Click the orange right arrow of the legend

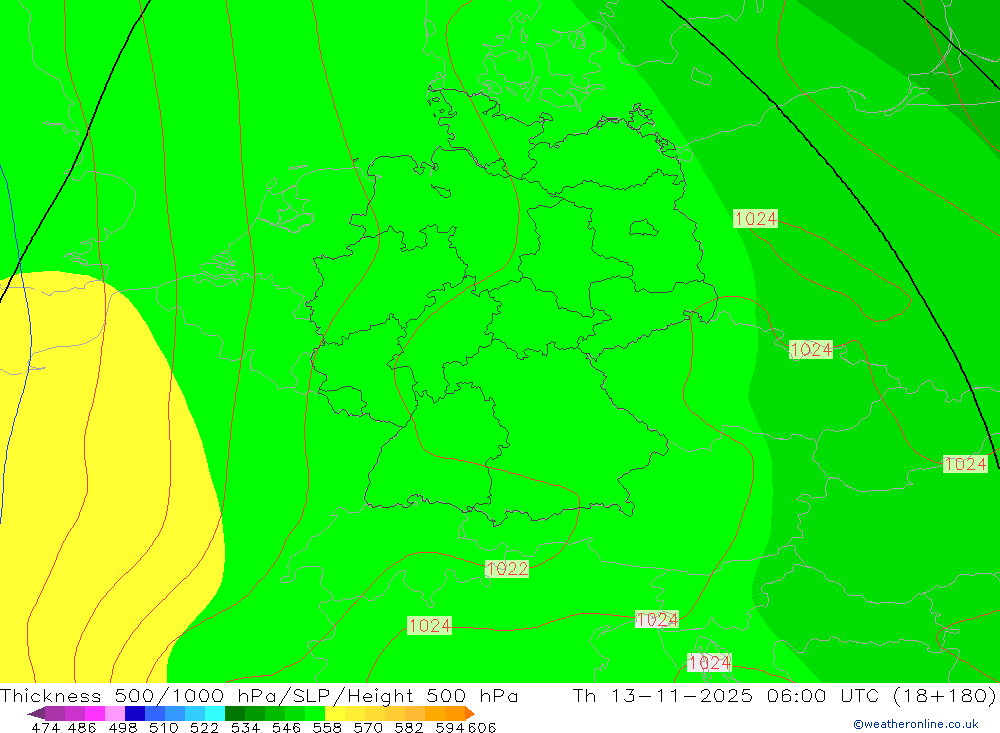pyautogui.click(x=471, y=713)
